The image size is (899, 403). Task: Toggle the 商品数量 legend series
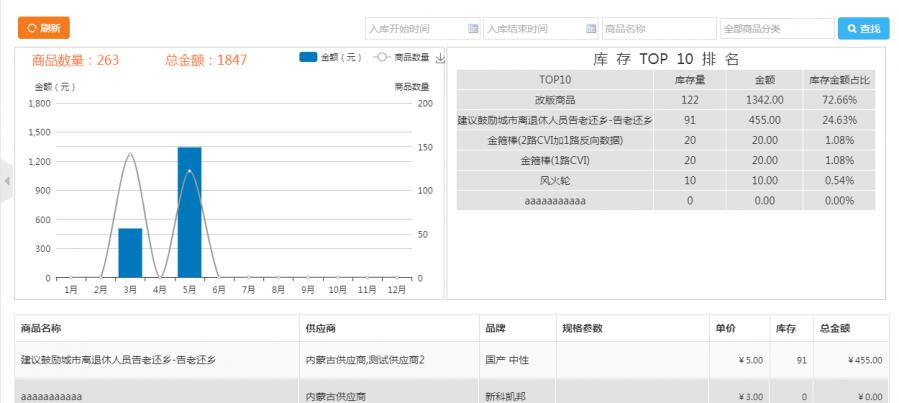coord(401,58)
